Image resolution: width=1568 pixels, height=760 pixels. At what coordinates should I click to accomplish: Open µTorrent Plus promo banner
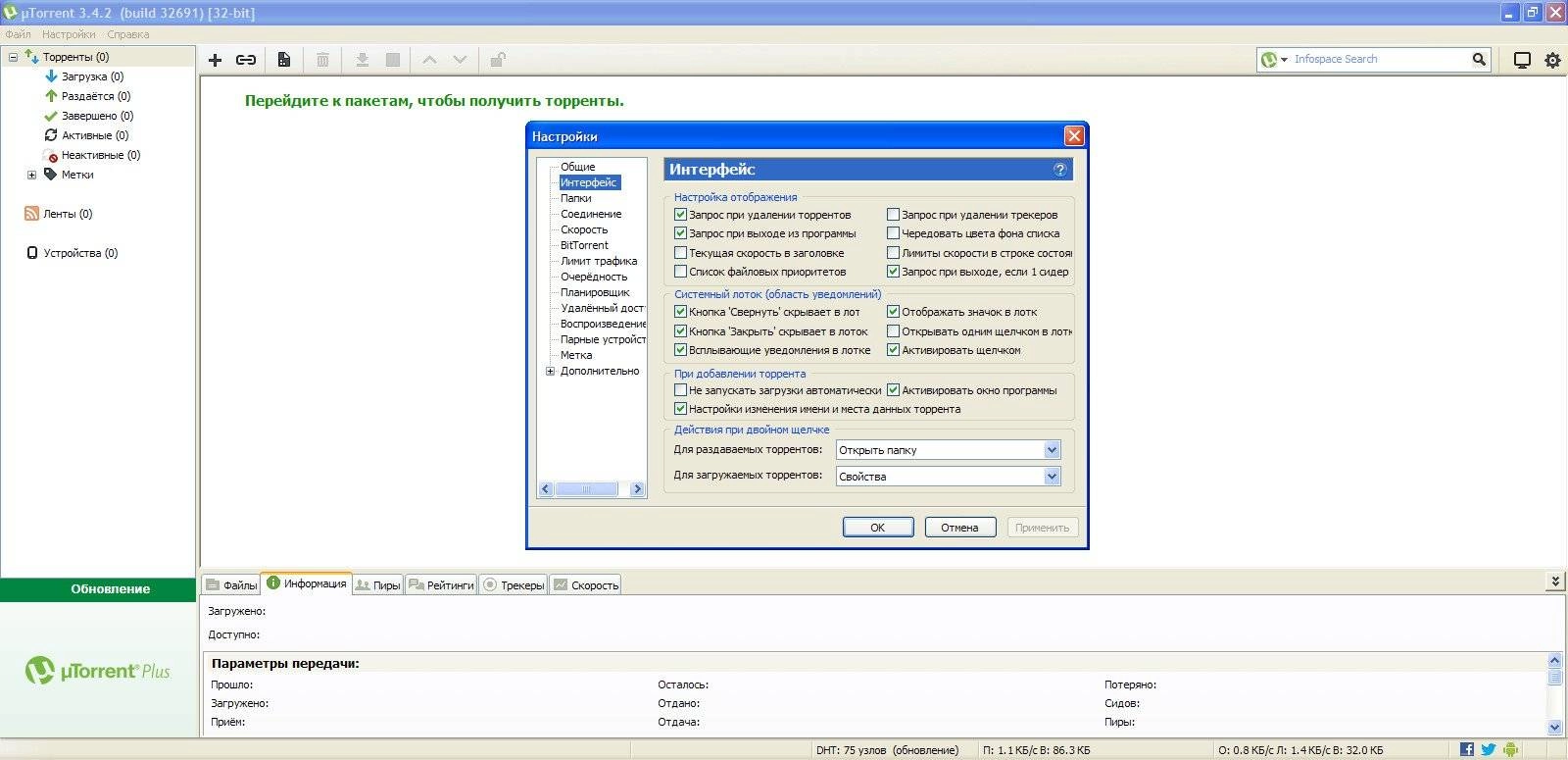(x=98, y=671)
